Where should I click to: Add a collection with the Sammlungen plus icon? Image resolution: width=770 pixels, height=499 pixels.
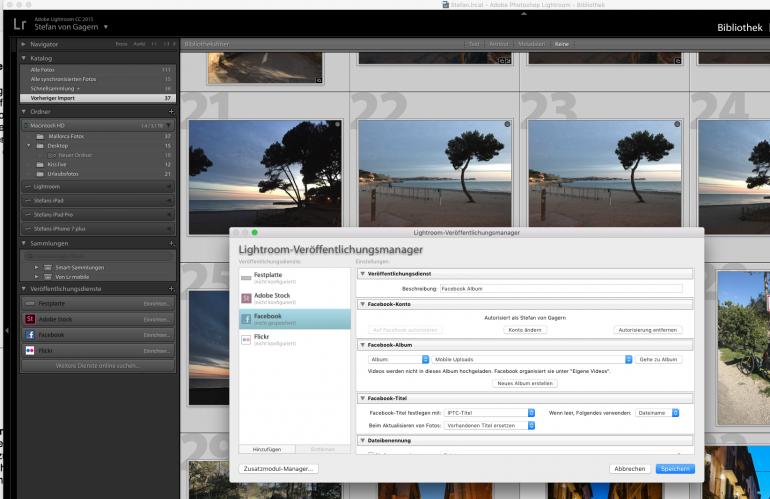click(171, 243)
